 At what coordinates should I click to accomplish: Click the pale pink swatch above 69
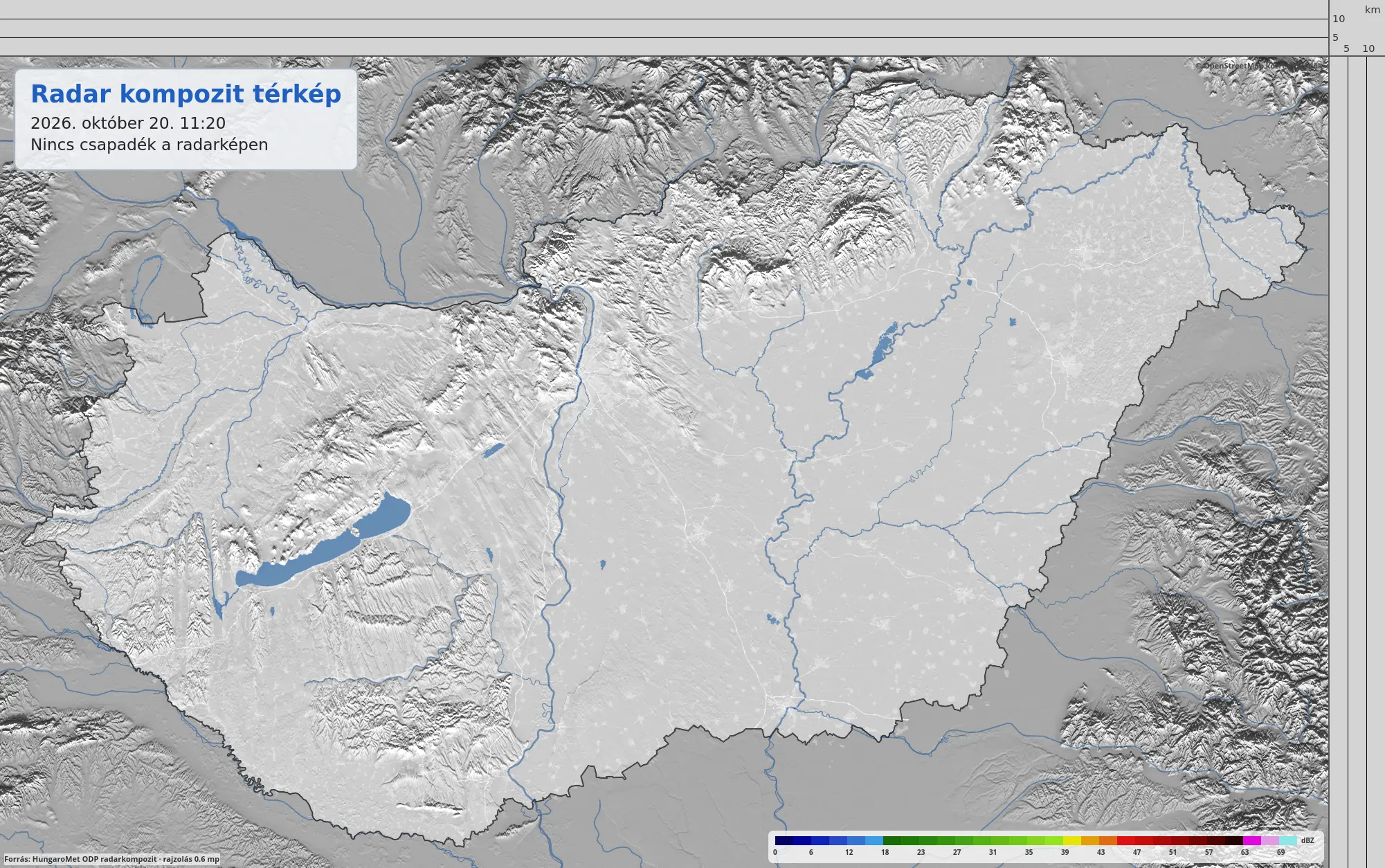(x=1270, y=840)
